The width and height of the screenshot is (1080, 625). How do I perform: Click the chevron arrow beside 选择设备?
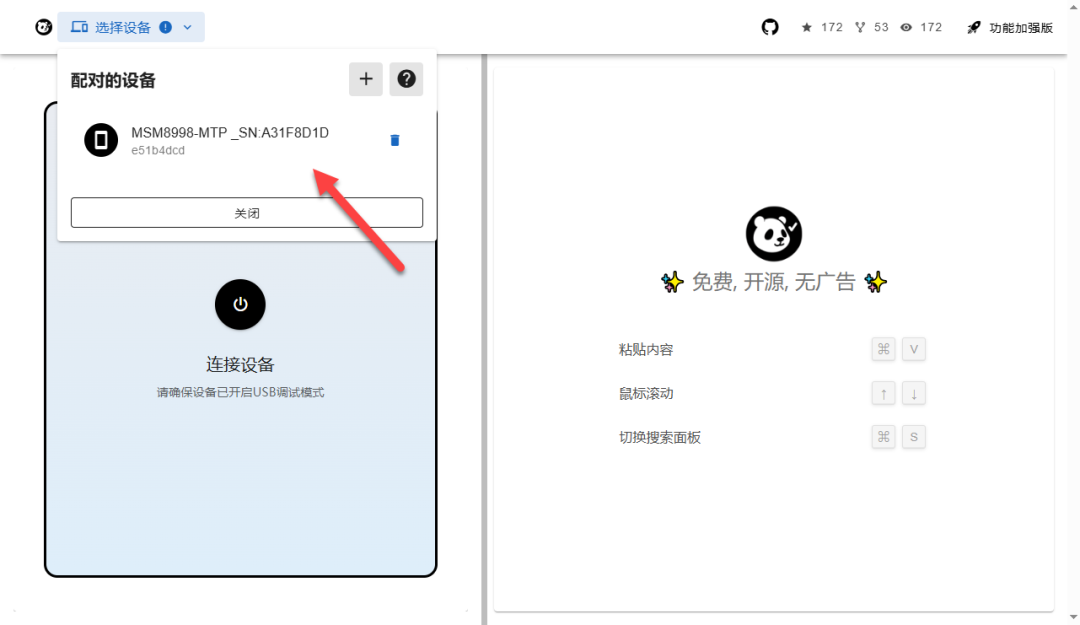(x=187, y=27)
